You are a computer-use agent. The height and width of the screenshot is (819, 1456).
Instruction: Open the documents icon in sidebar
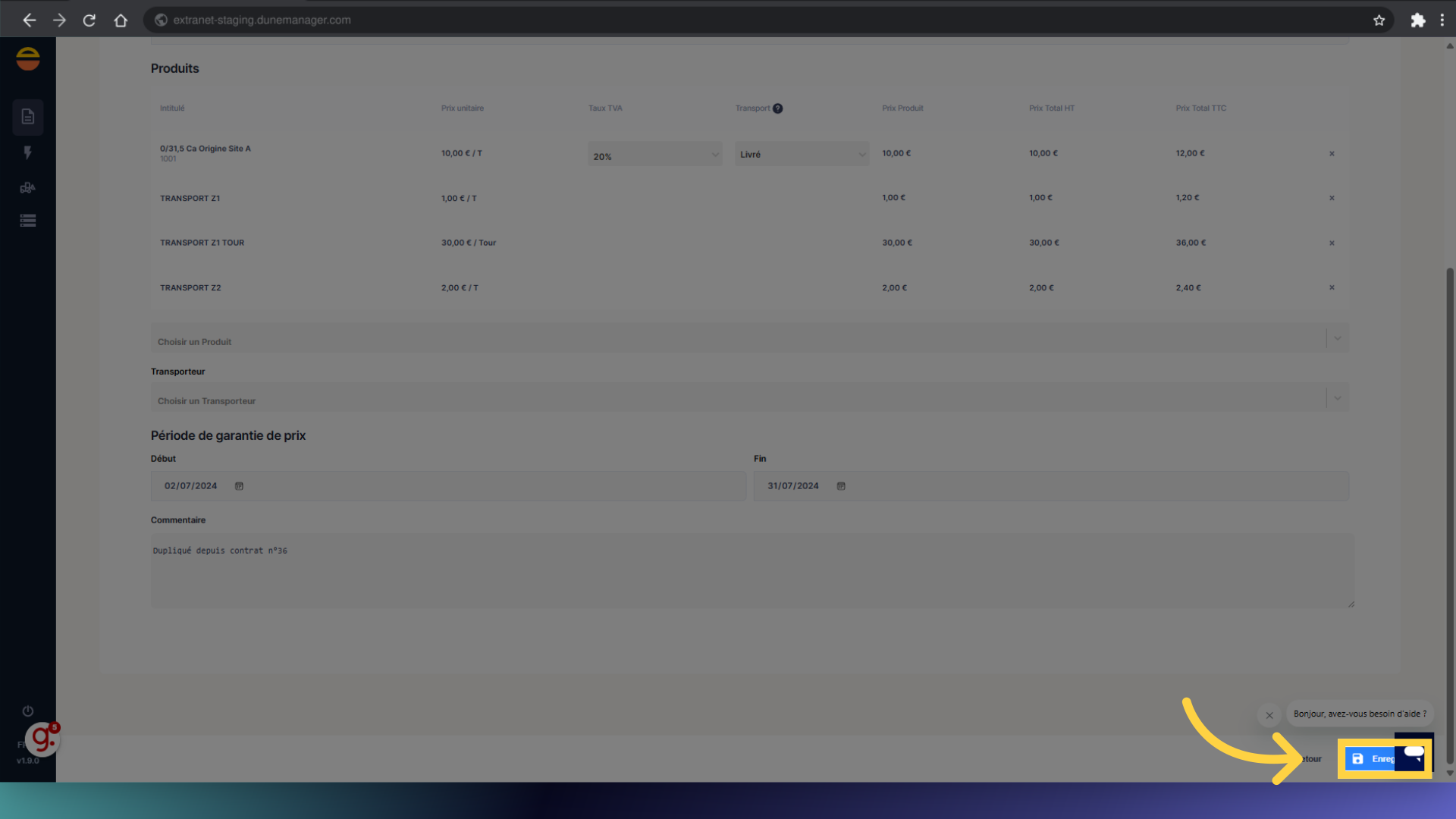click(x=28, y=117)
